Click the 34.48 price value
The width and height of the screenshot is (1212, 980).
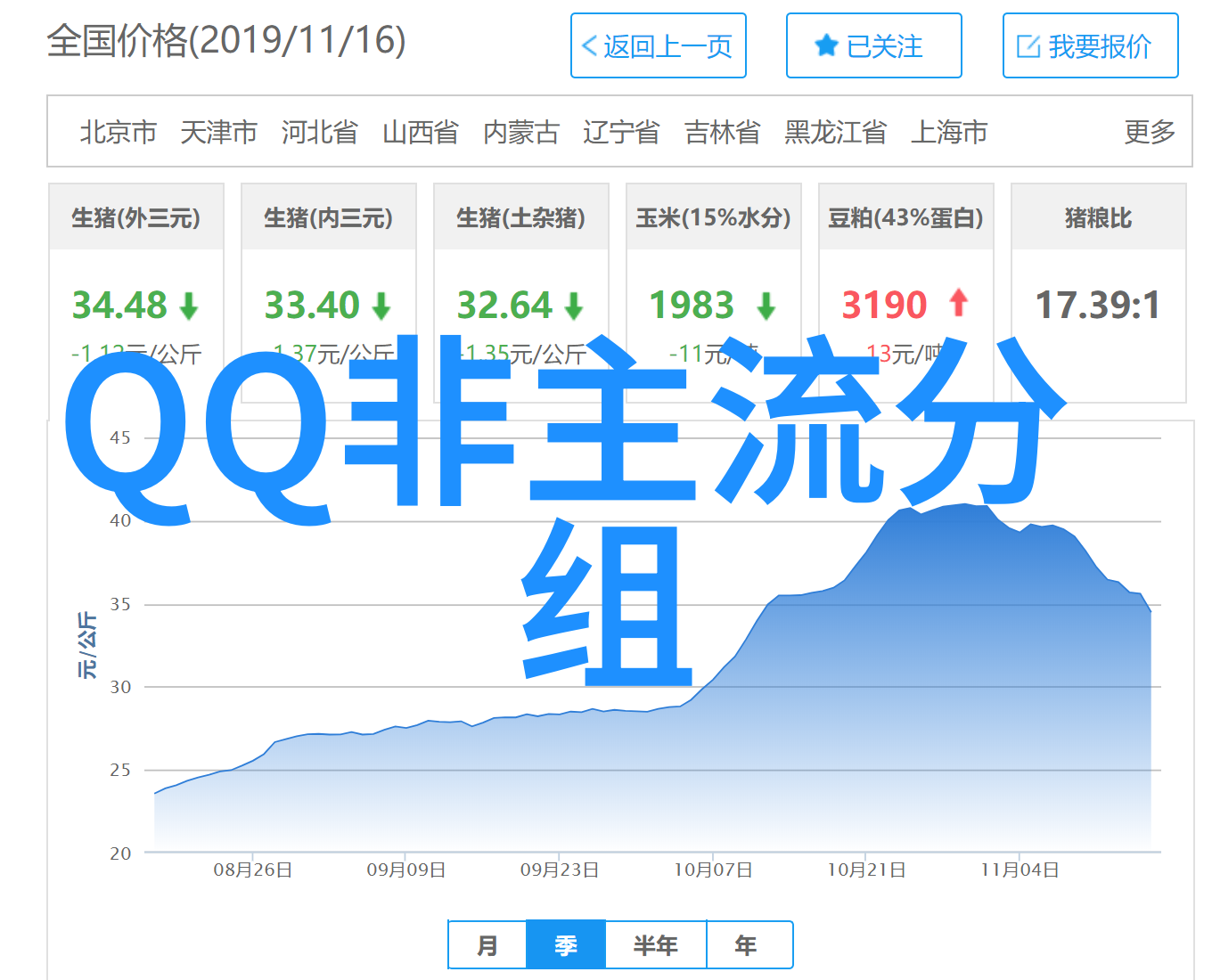[x=119, y=306]
